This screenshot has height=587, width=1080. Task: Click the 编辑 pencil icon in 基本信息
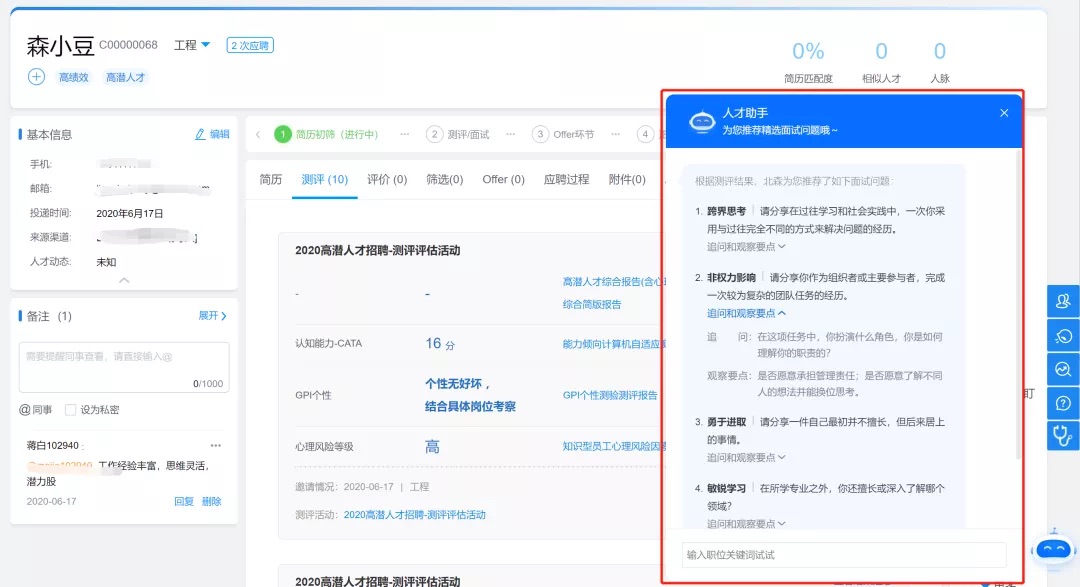pos(201,134)
